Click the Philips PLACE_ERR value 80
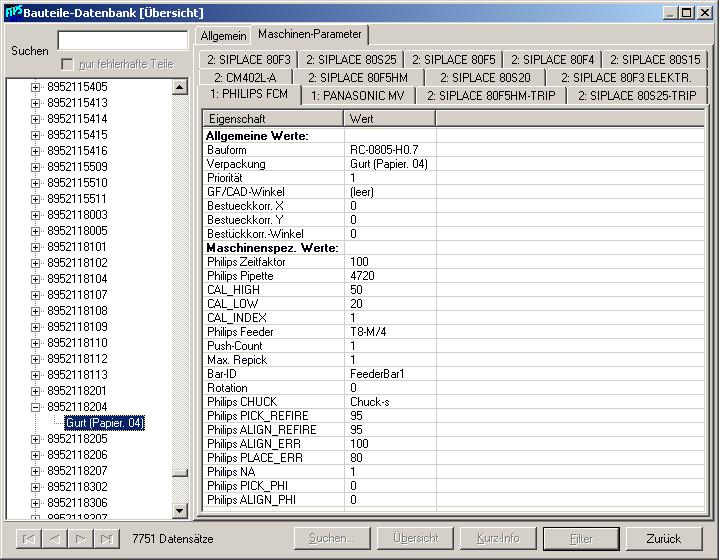719x560 pixels. [356, 458]
